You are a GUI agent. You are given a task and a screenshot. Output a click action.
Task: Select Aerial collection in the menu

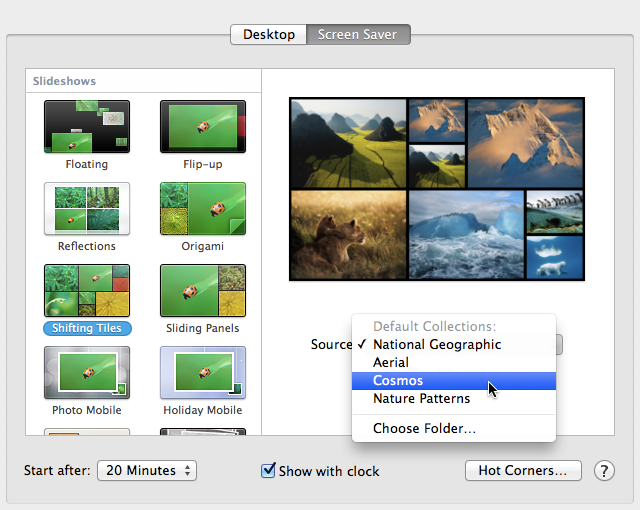coord(454,363)
